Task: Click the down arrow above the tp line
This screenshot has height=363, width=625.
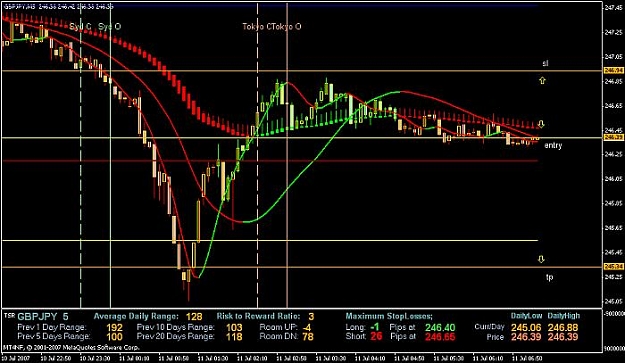Action: [541, 259]
